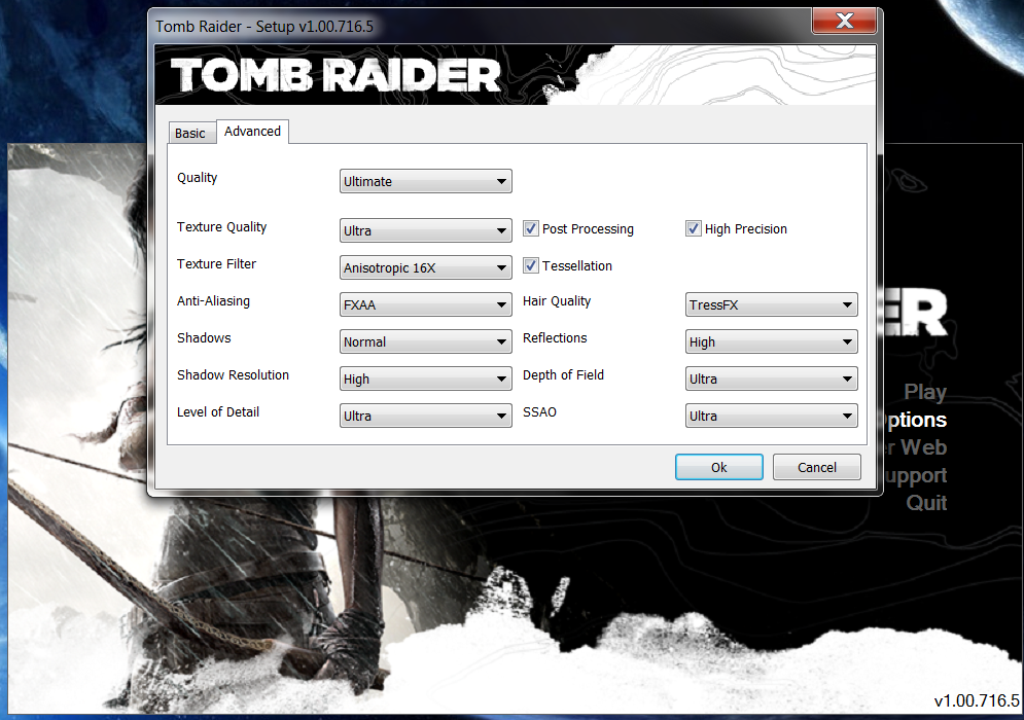
Task: Click the Anti-Aliasing label
Action: click(x=213, y=301)
